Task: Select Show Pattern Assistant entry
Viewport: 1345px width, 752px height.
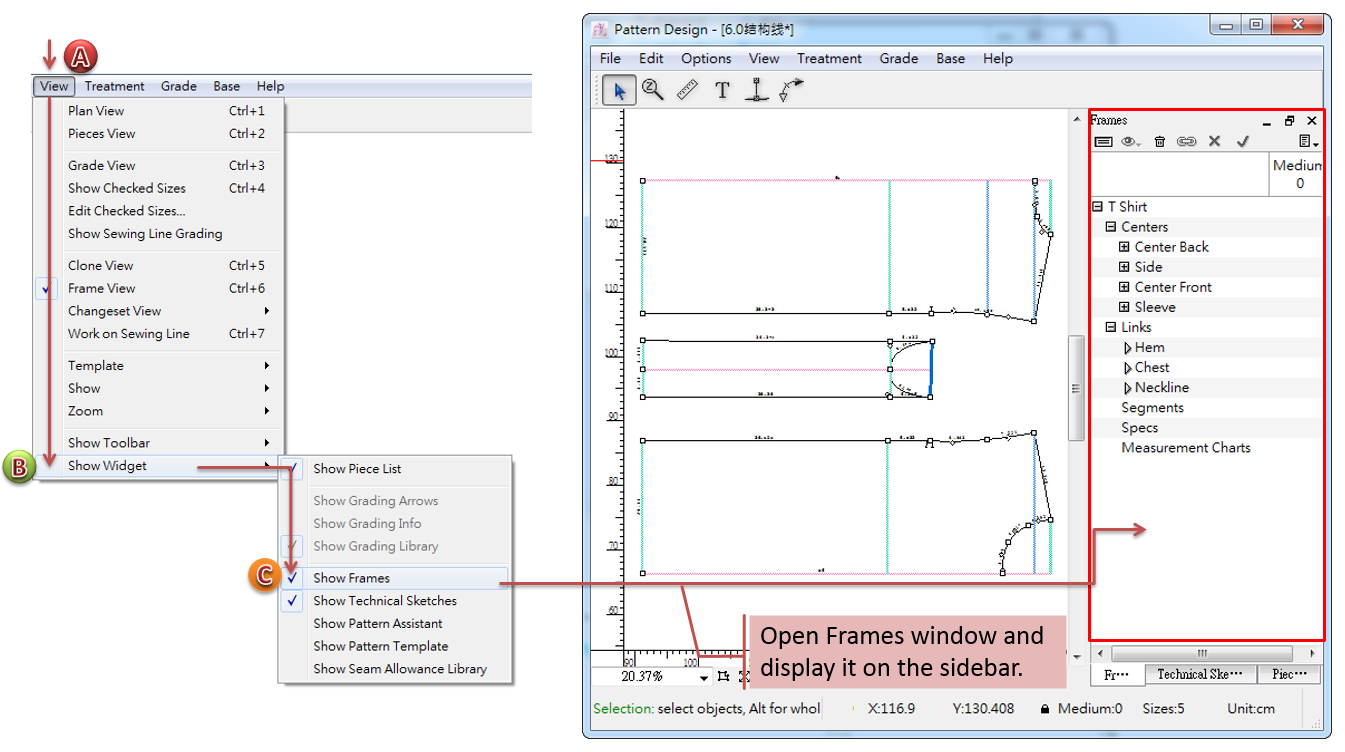Action: tap(377, 624)
